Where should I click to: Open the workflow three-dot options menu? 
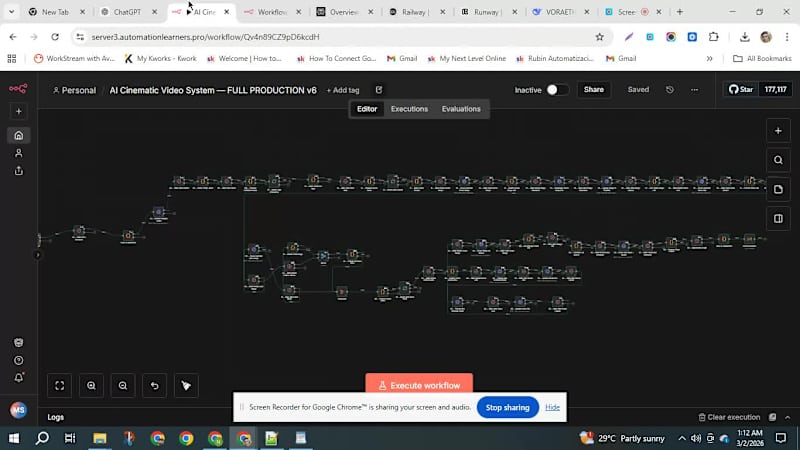[x=694, y=90]
